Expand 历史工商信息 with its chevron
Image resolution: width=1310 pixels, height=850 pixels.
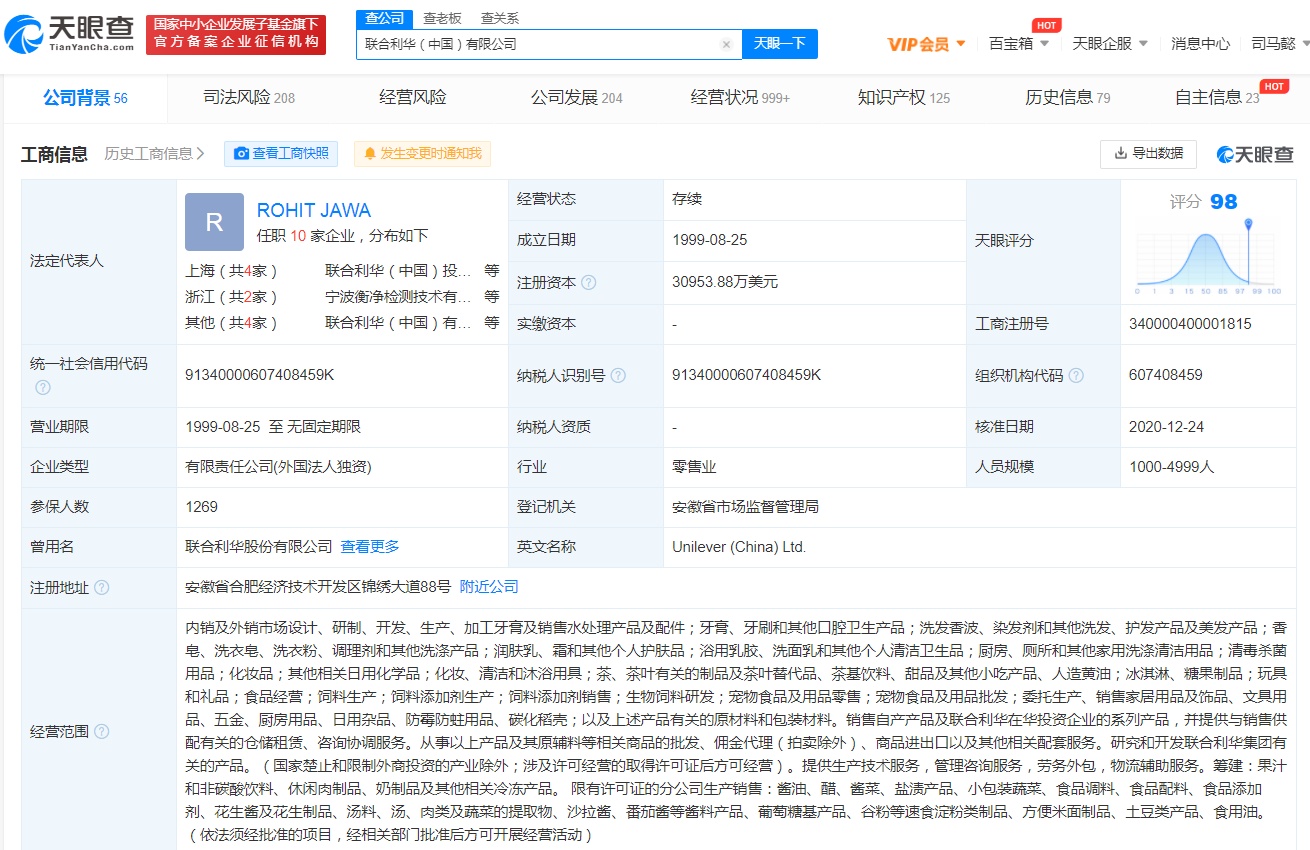click(x=155, y=153)
